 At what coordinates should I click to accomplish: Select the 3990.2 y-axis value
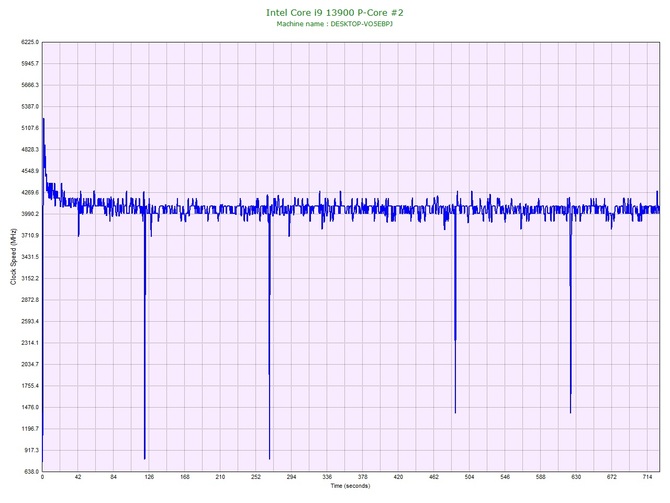[30, 214]
